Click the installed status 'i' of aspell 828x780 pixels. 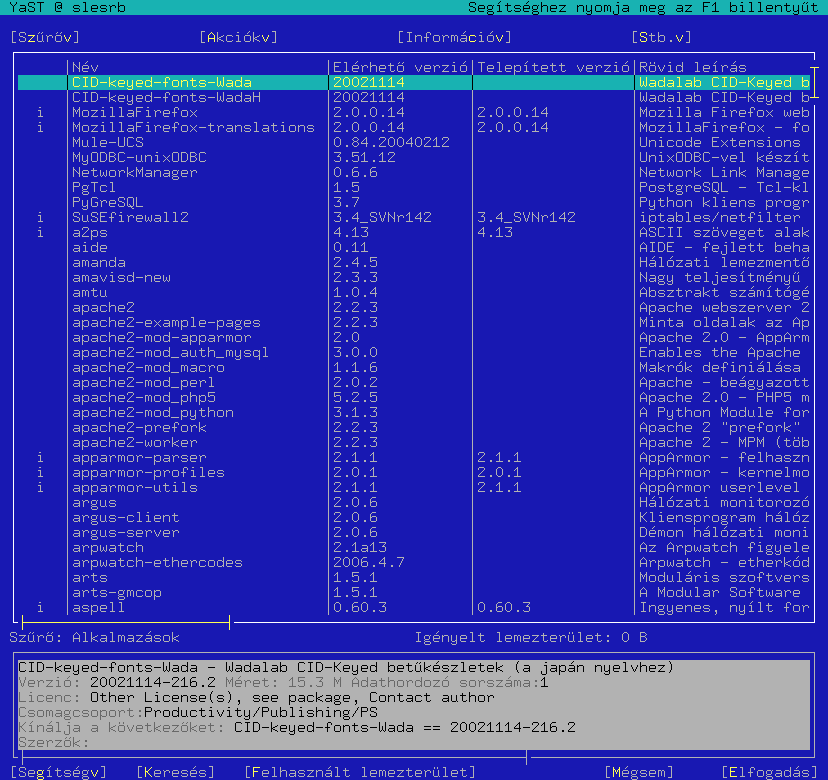pos(40,608)
